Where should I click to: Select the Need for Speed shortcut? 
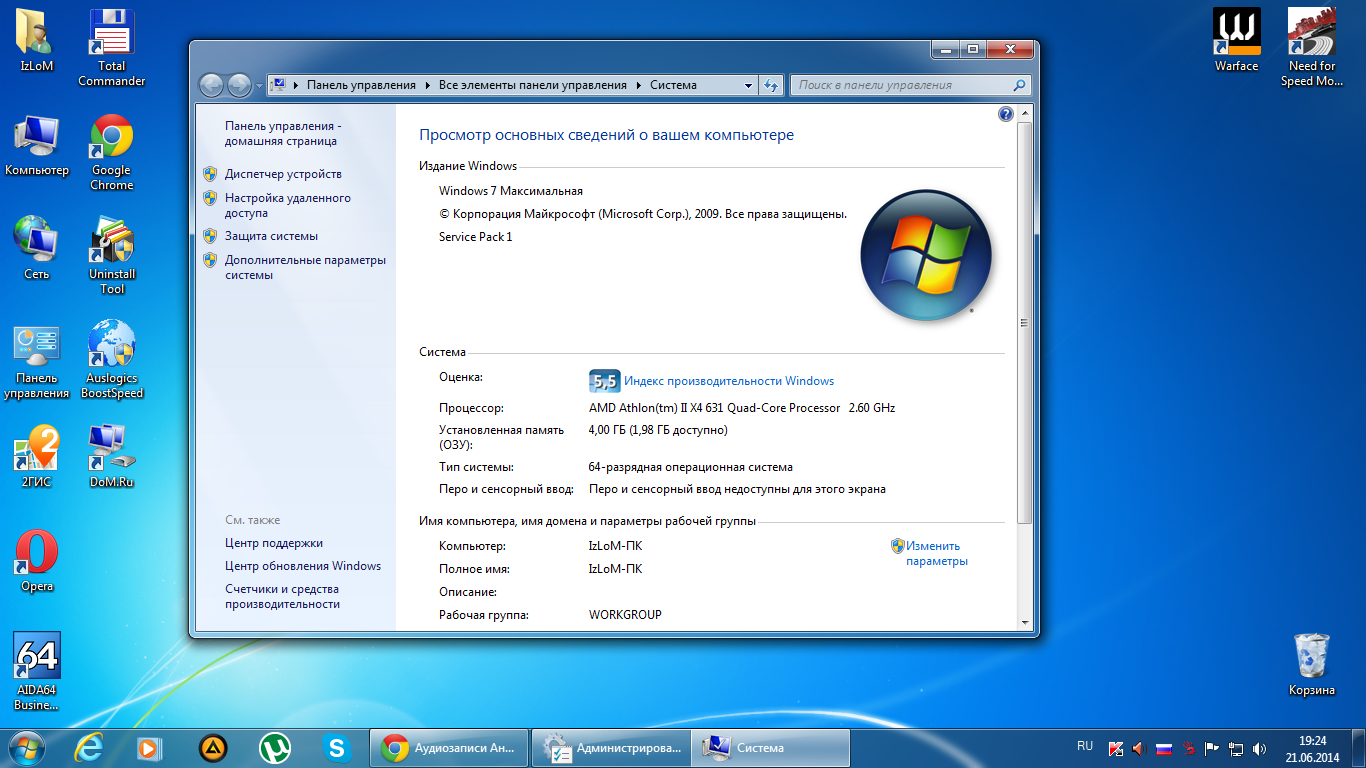tap(1312, 48)
